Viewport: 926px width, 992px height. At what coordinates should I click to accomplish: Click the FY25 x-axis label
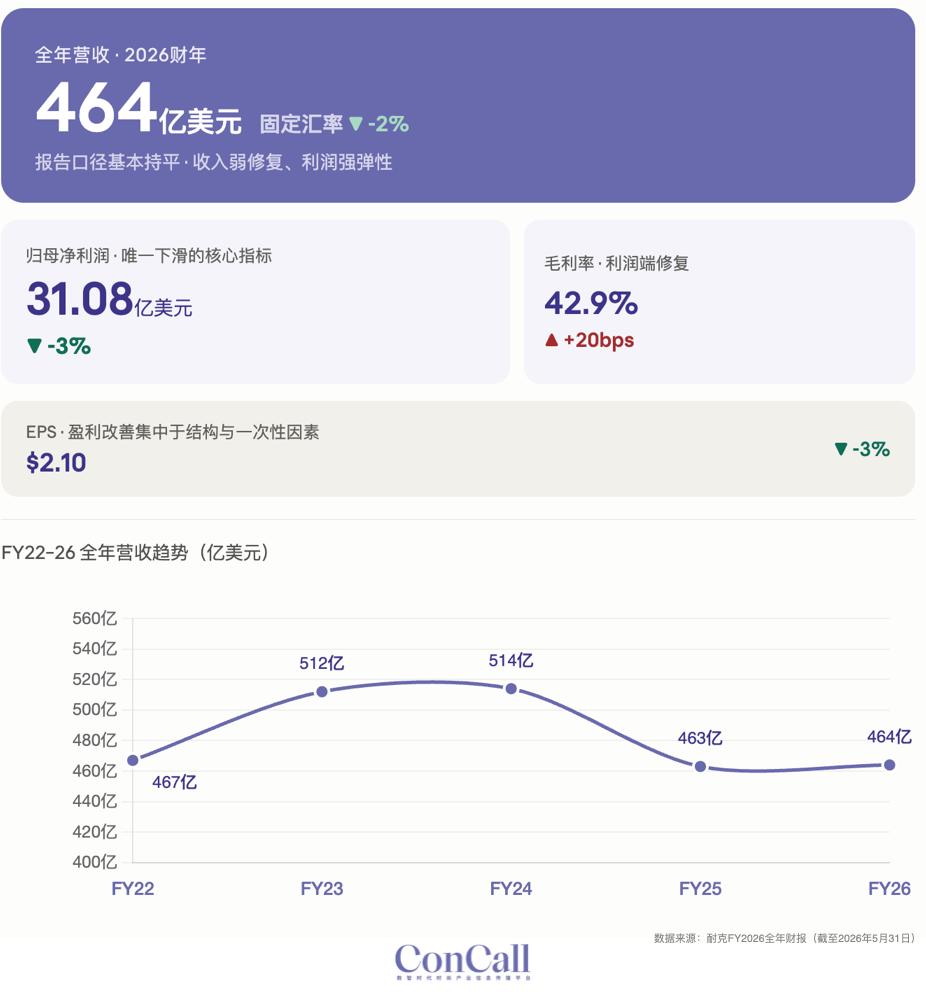700,889
